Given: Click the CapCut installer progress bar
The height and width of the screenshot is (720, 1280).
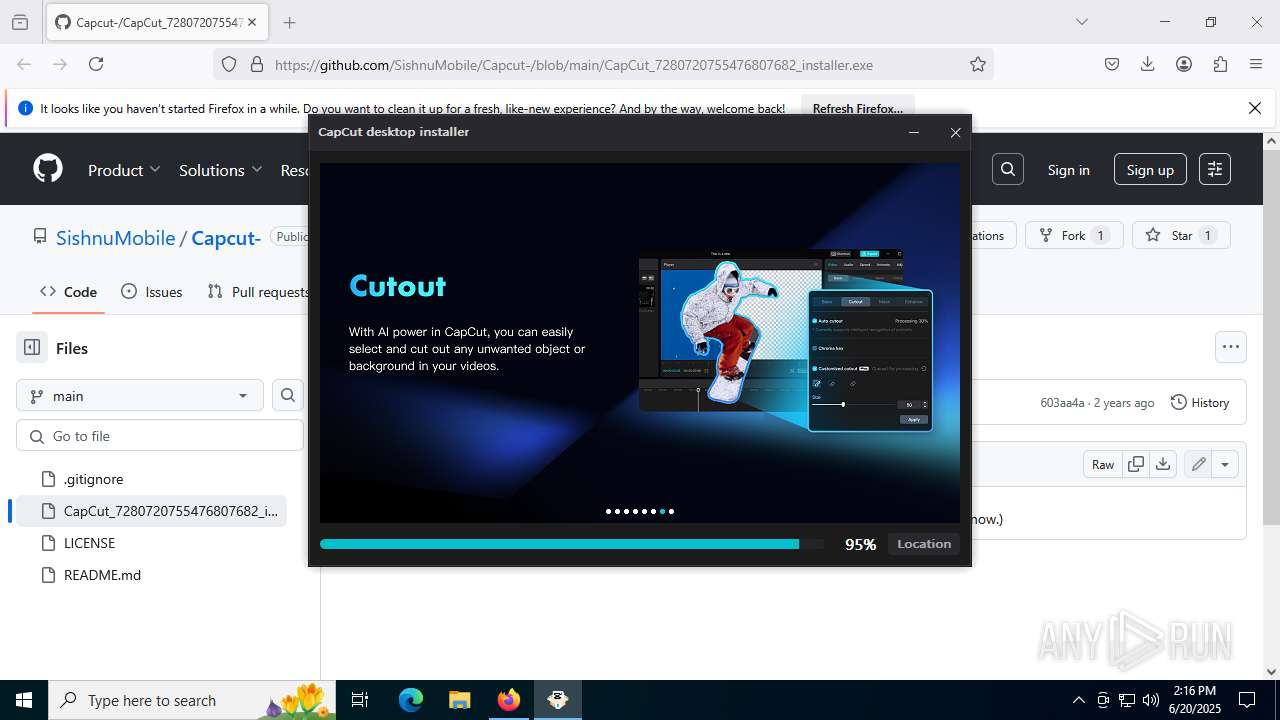Looking at the screenshot, I should pos(572,544).
